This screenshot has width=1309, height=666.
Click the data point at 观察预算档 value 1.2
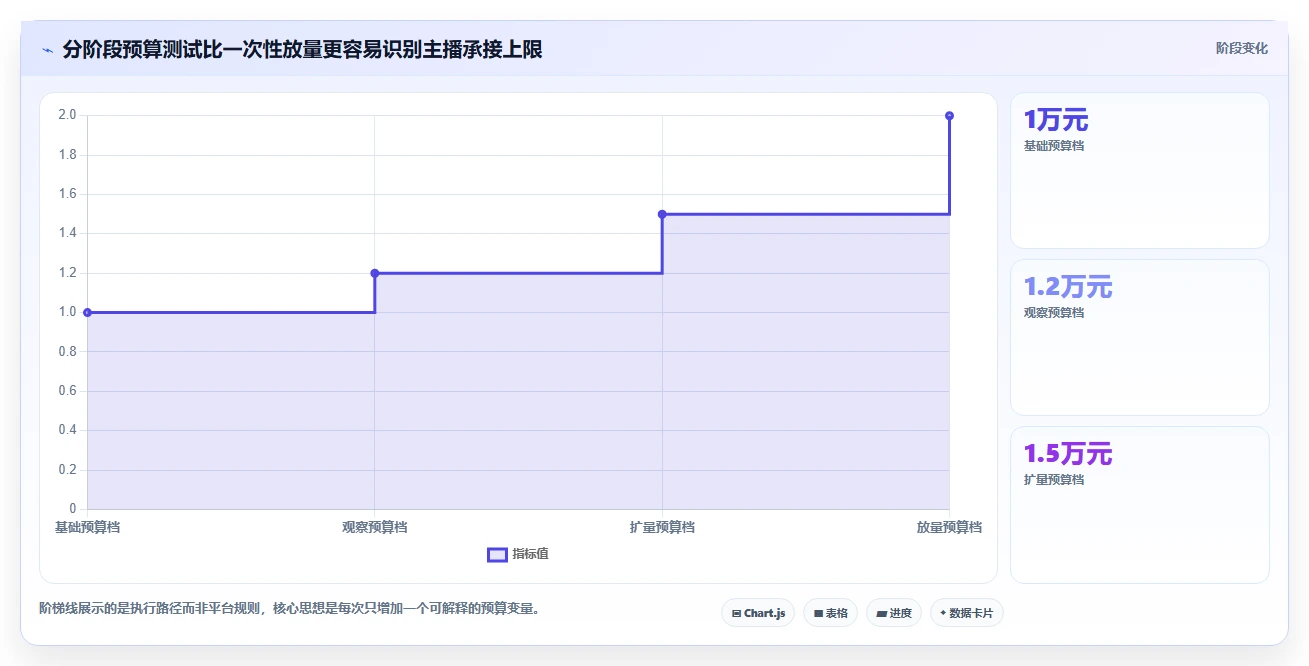375,273
